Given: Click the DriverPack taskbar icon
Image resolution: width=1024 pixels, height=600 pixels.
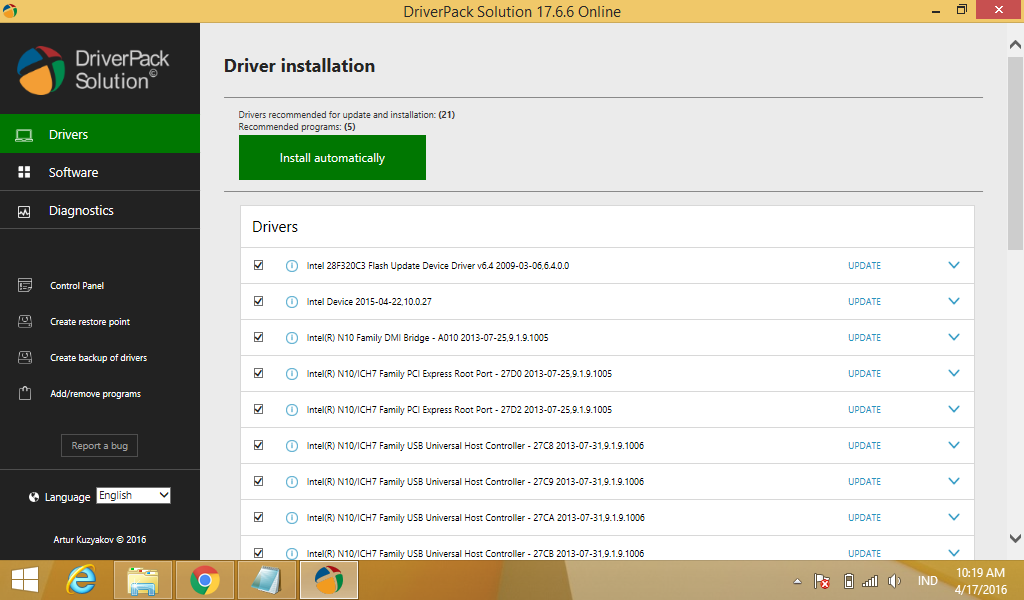Looking at the screenshot, I should (328, 580).
